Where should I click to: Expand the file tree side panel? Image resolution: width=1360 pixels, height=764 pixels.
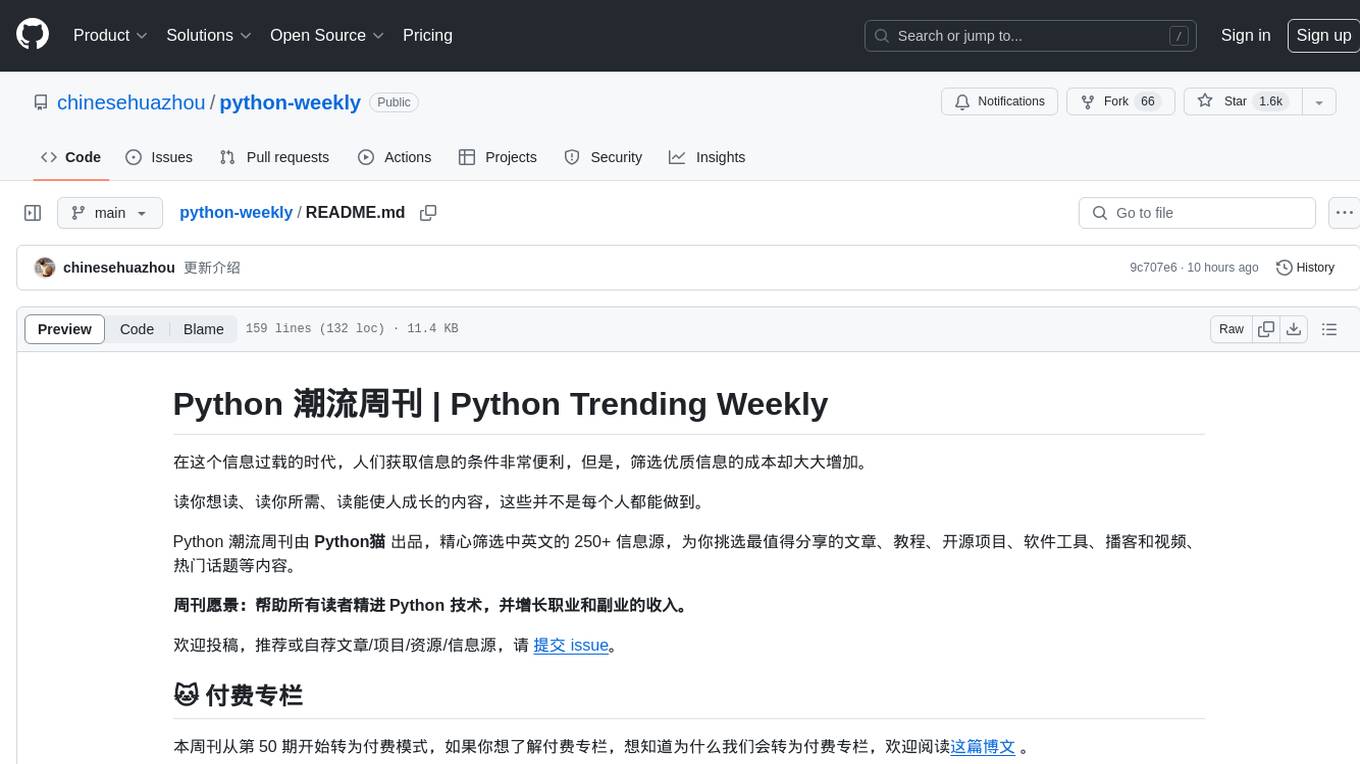pos(33,213)
